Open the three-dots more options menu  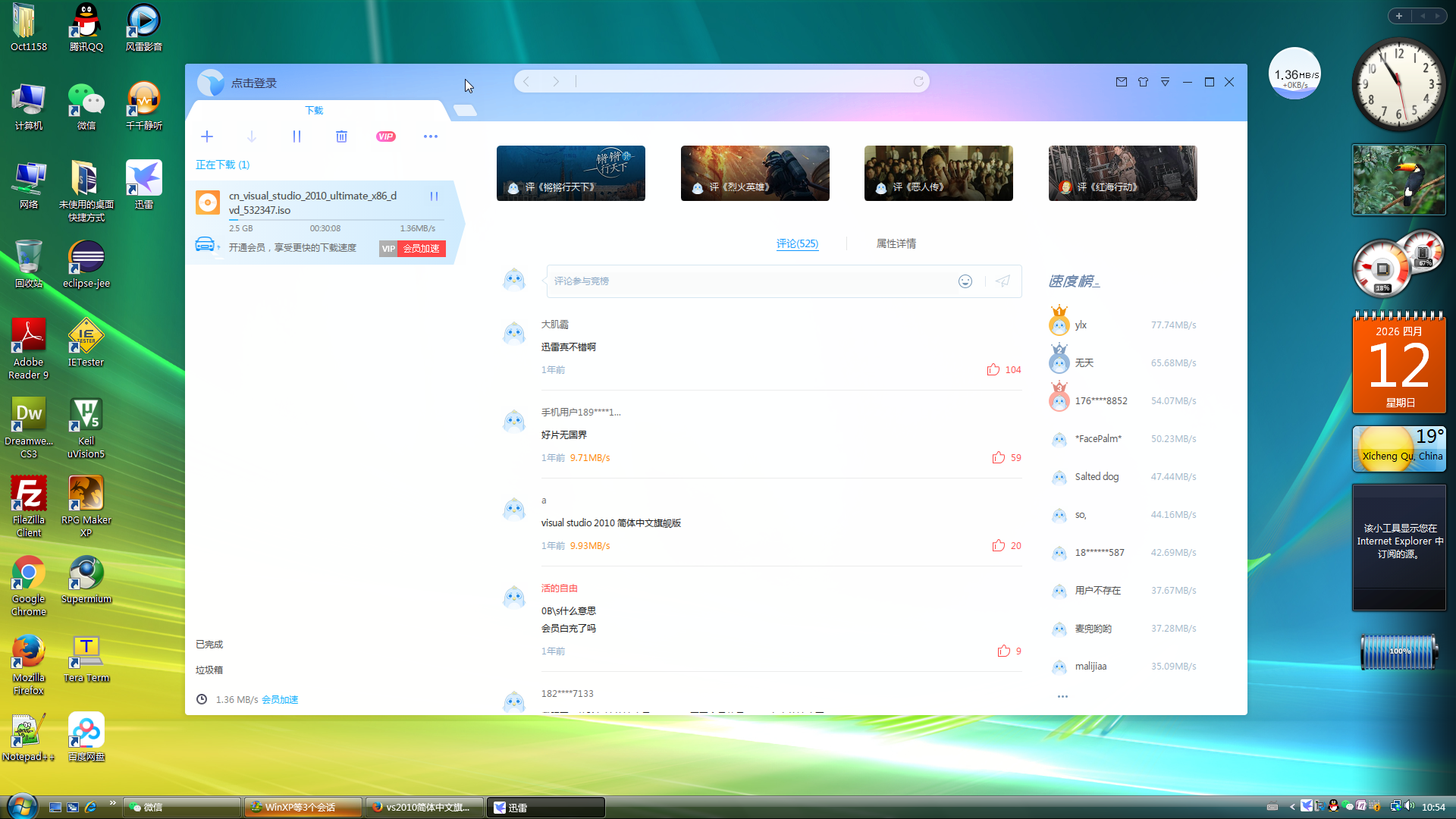pyautogui.click(x=431, y=136)
